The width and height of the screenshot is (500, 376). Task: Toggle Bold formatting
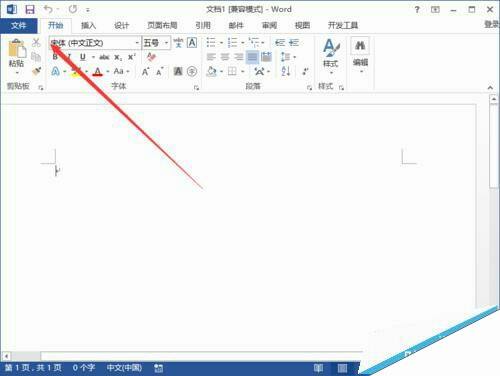click(x=55, y=57)
